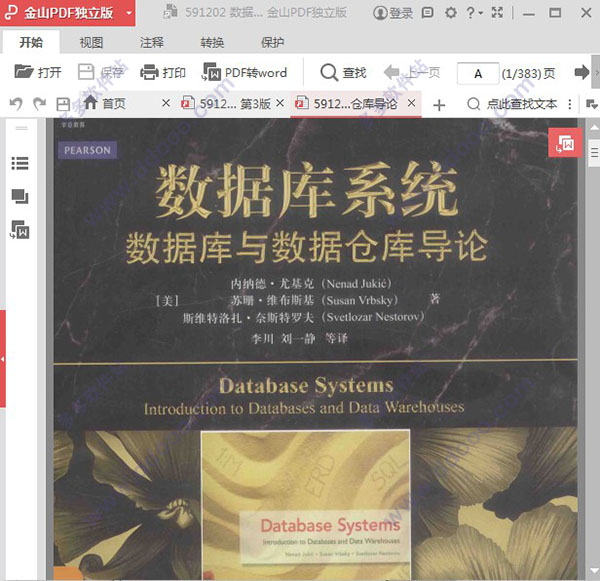Click the quick save disk icon
Image resolution: width=600 pixels, height=581 pixels.
(63, 104)
